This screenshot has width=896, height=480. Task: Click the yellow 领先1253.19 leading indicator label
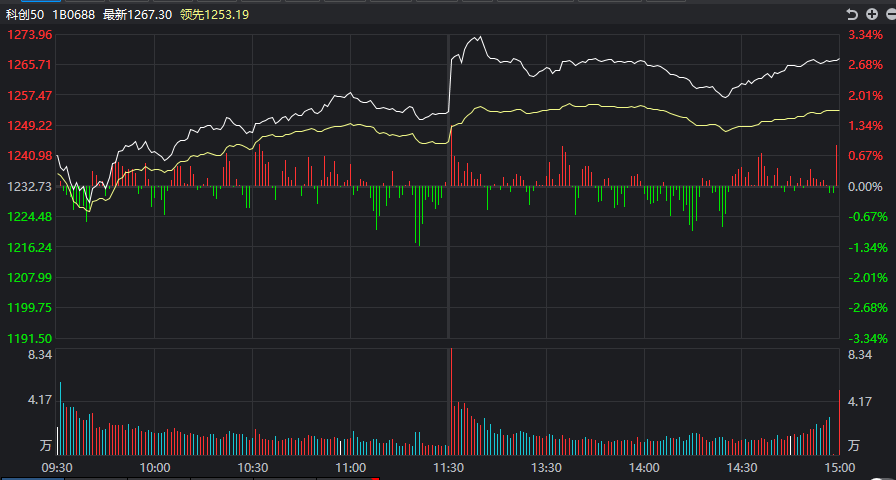pos(214,15)
